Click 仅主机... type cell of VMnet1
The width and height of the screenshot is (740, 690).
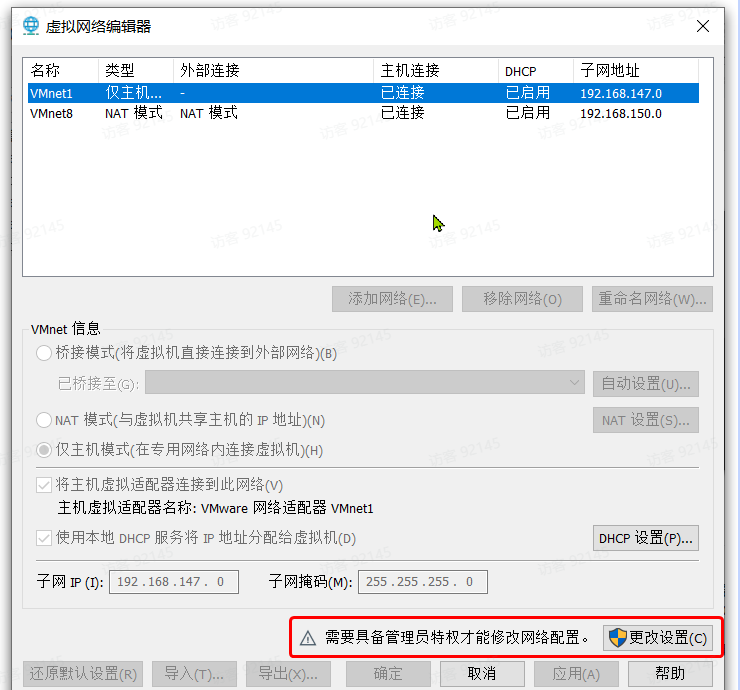(x=133, y=93)
